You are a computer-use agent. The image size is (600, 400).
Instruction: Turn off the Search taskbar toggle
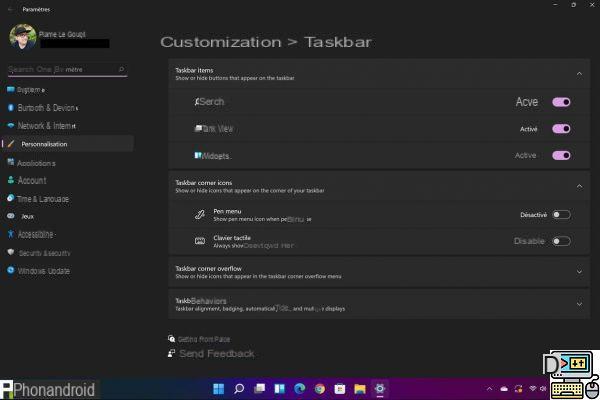click(561, 102)
